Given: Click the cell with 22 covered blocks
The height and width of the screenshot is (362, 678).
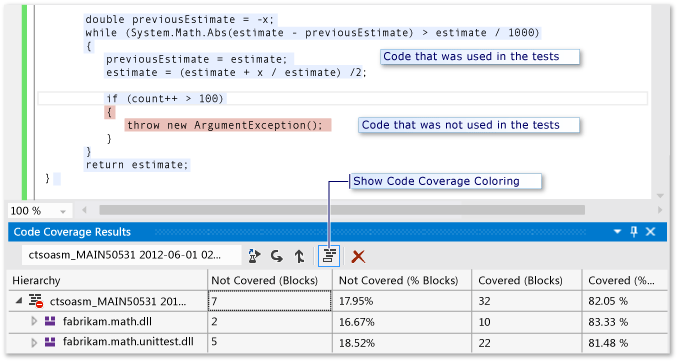Looking at the screenshot, I should point(527,343).
